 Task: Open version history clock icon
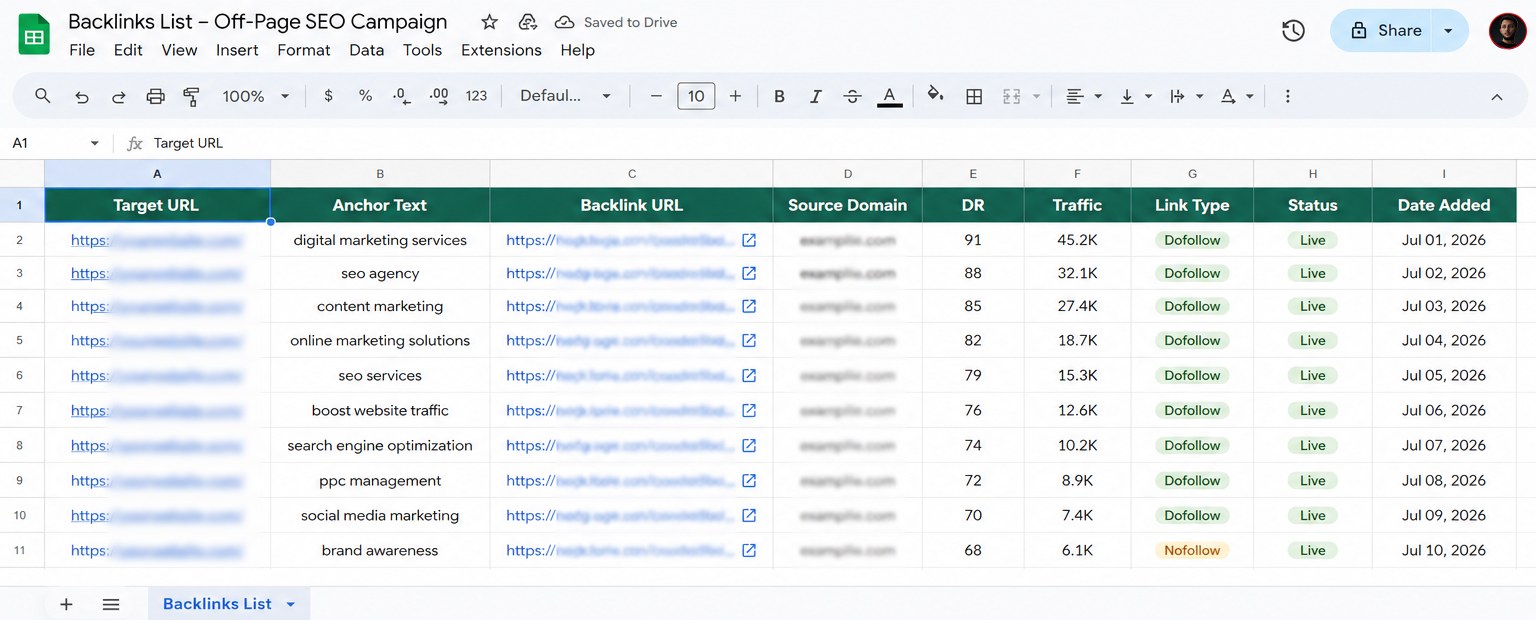point(1293,31)
